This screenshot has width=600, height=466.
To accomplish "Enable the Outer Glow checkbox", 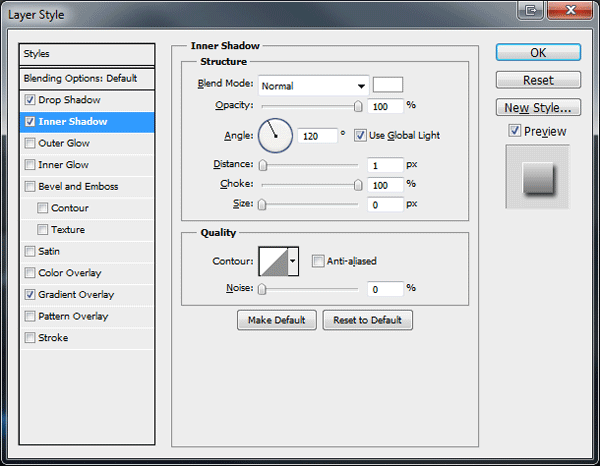I will [30, 143].
